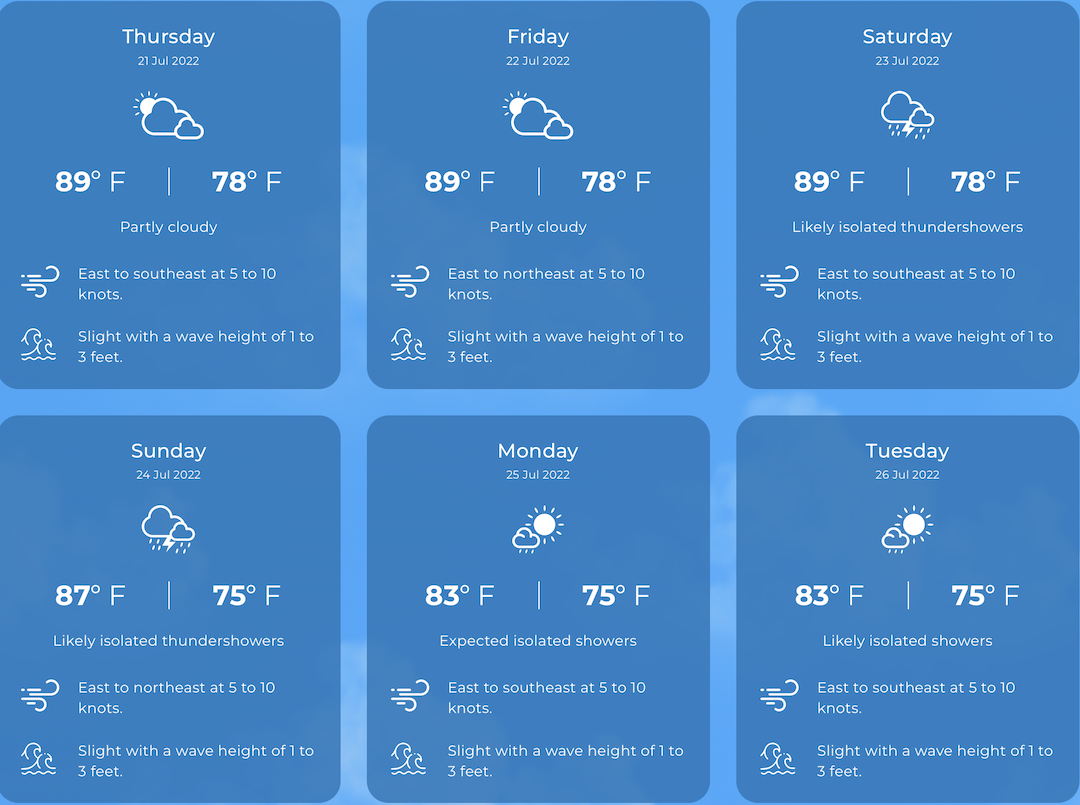This screenshot has width=1080, height=805.
Task: Click the wind icon in Saturday's card
Action: pos(779,283)
